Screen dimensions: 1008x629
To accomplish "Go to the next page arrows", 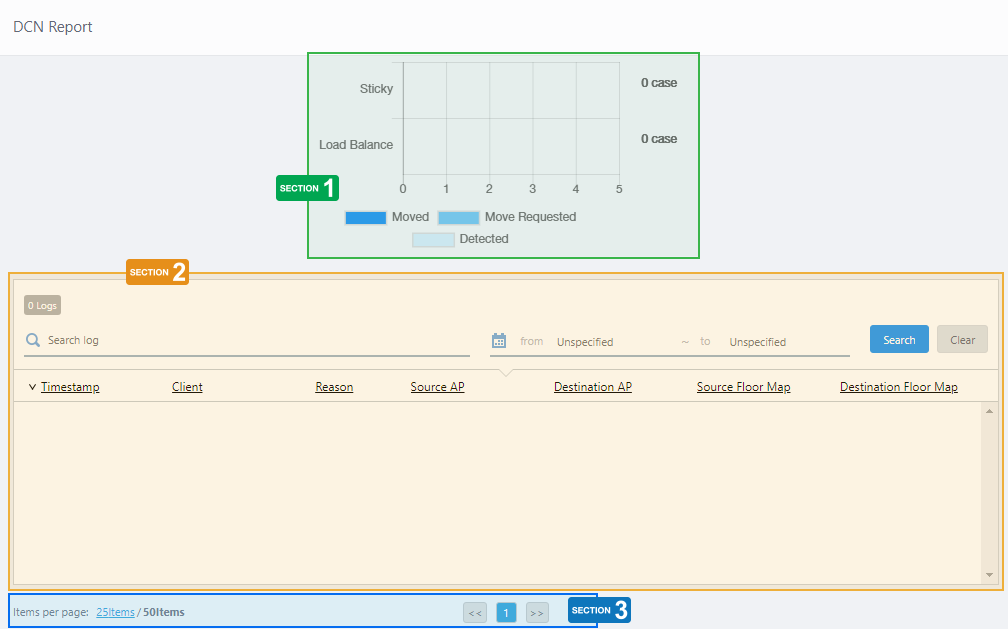I will coord(537,613).
